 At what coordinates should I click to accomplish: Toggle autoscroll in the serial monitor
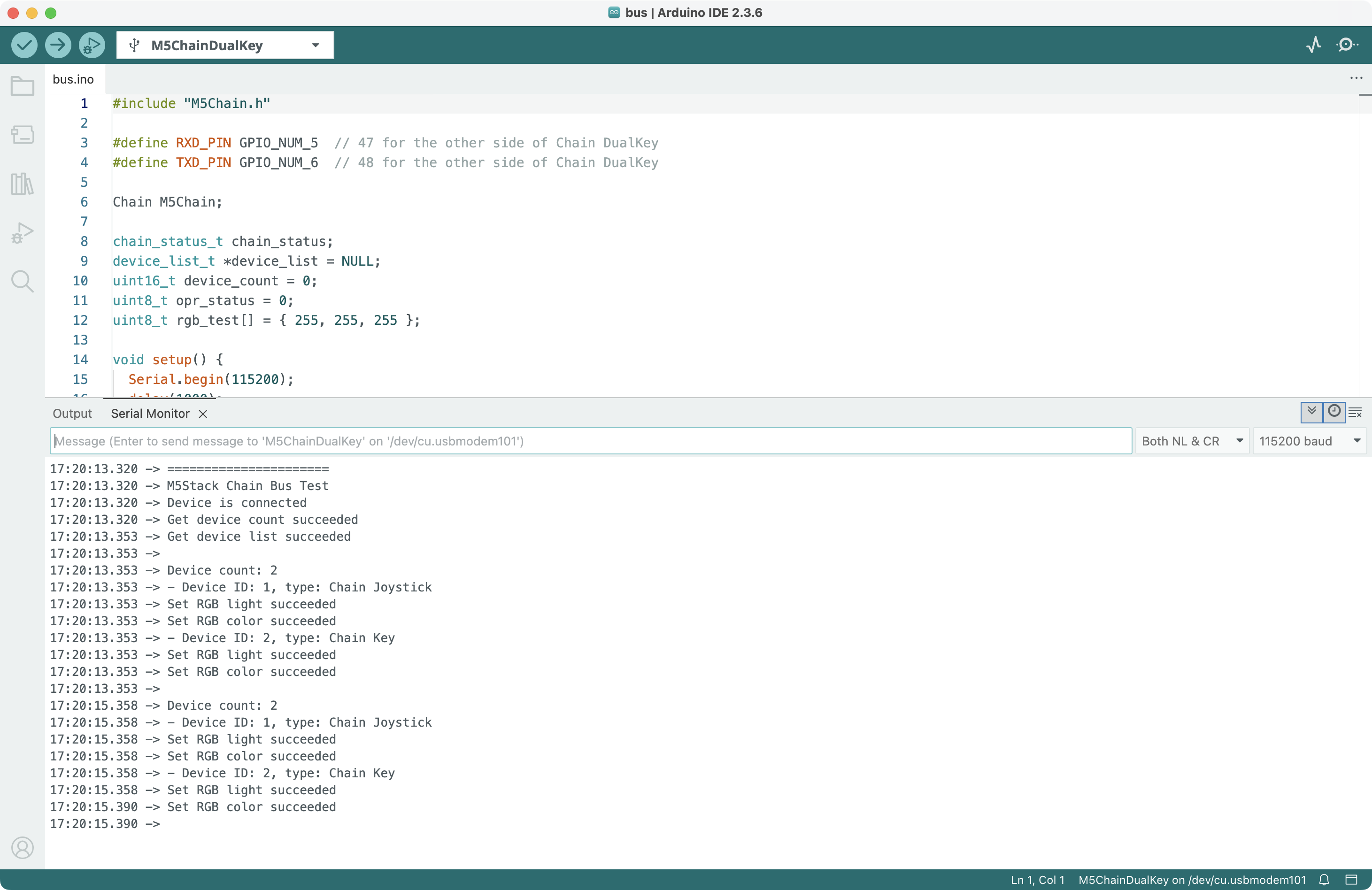(1311, 412)
